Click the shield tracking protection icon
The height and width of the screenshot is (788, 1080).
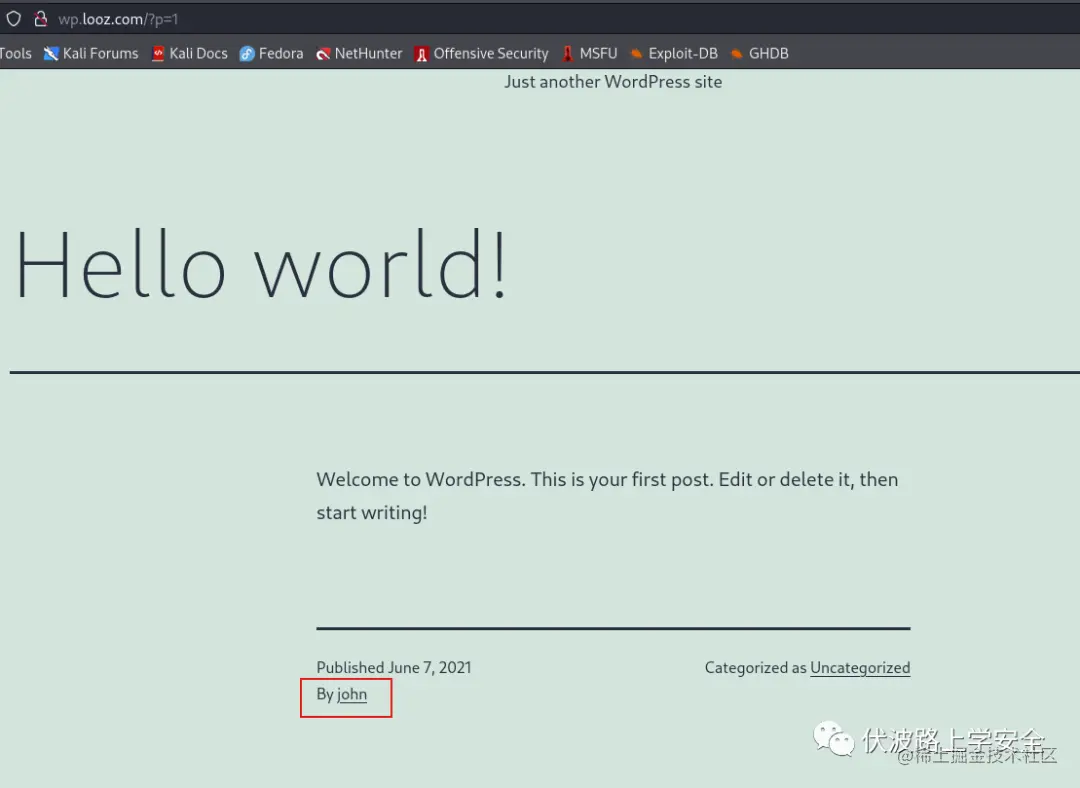tap(14, 19)
